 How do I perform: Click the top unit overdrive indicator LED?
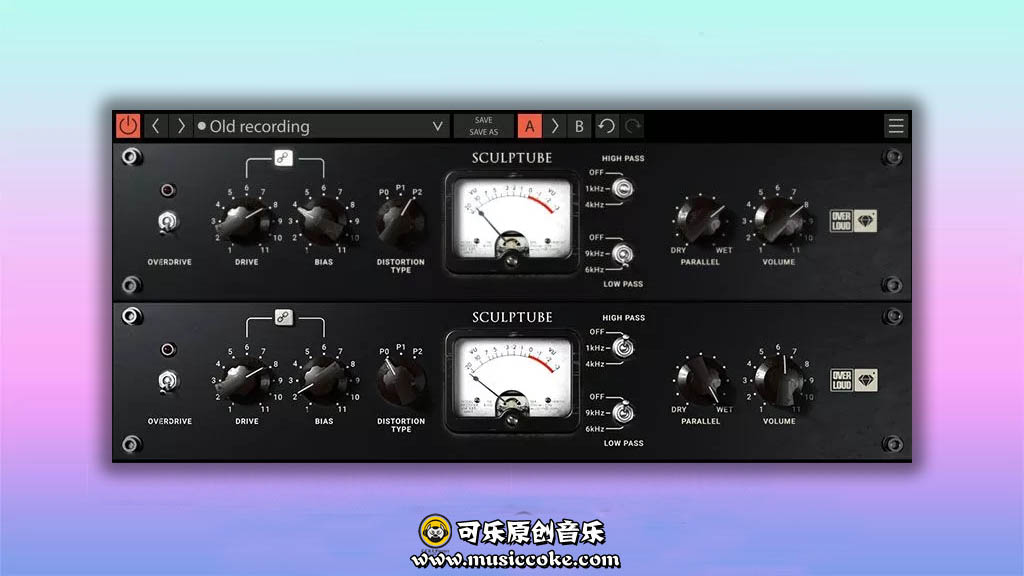pos(168,190)
